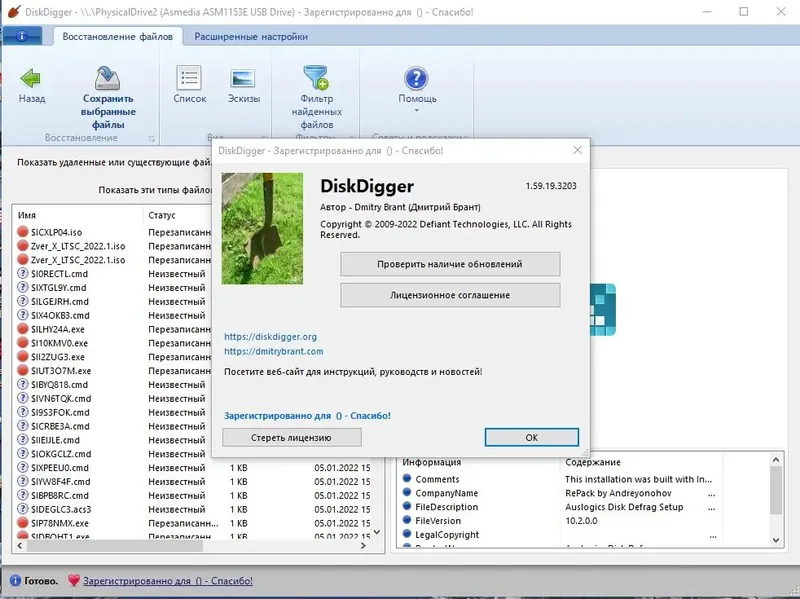Click the heart icon in status bar
This screenshot has width=800, height=599.
[x=76, y=580]
